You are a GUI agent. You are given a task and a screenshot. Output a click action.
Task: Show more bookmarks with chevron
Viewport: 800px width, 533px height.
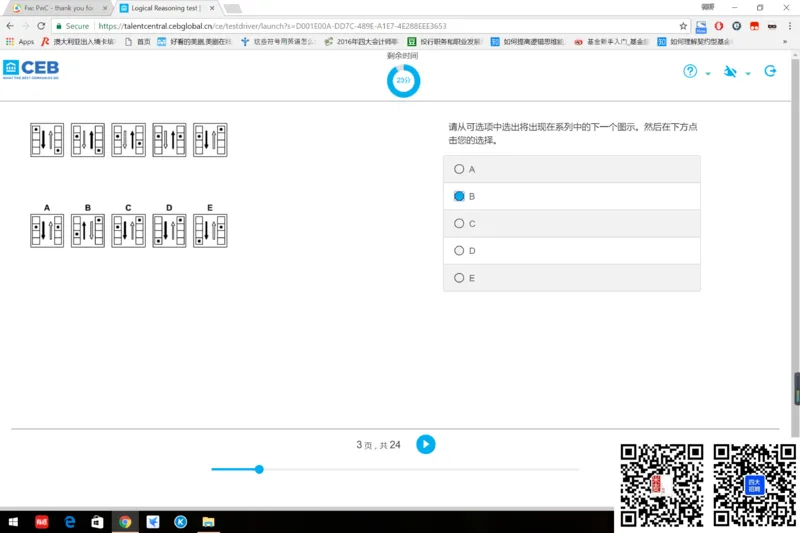[x=785, y=42]
